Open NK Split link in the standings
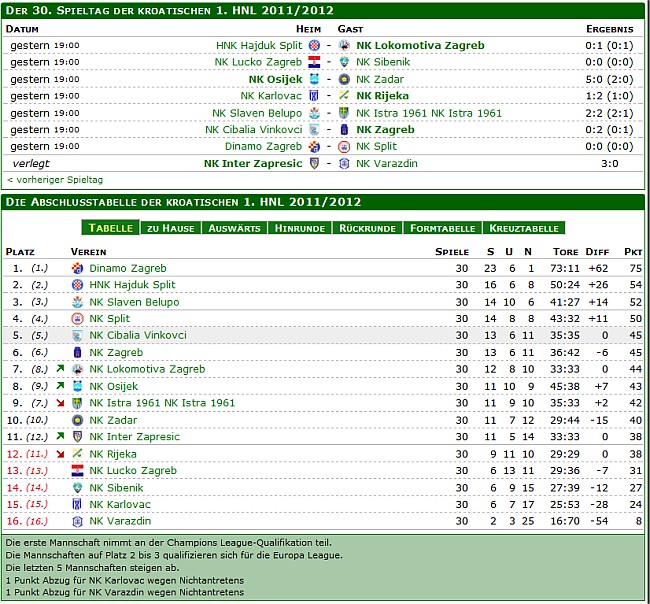 [109, 318]
